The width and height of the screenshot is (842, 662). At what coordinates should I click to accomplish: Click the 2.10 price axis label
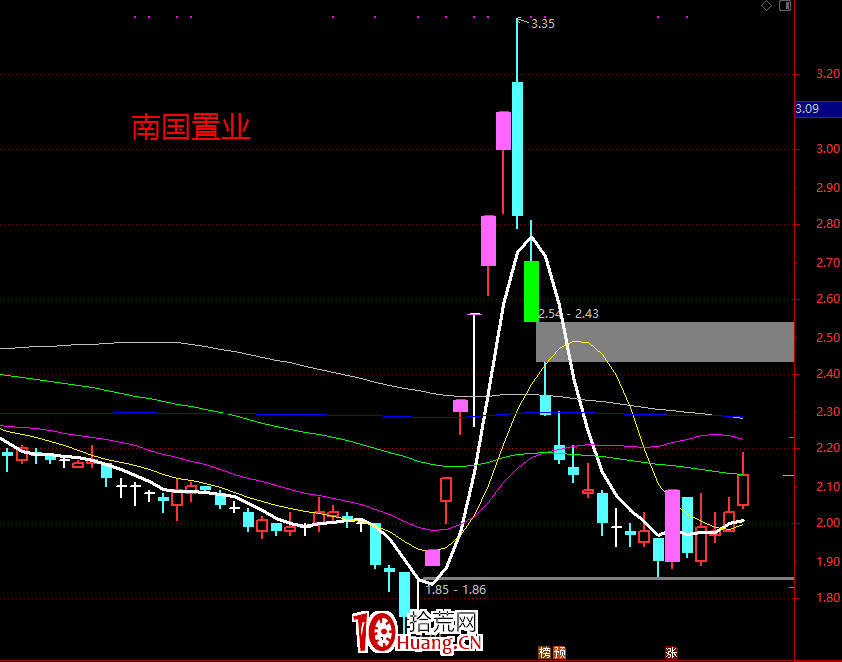828,487
